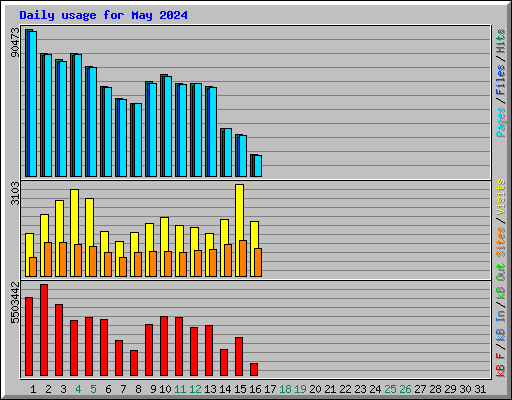Viewport: 512px width, 400px height.
Task: Select green day 11 label
Action: pyautogui.click(x=180, y=389)
